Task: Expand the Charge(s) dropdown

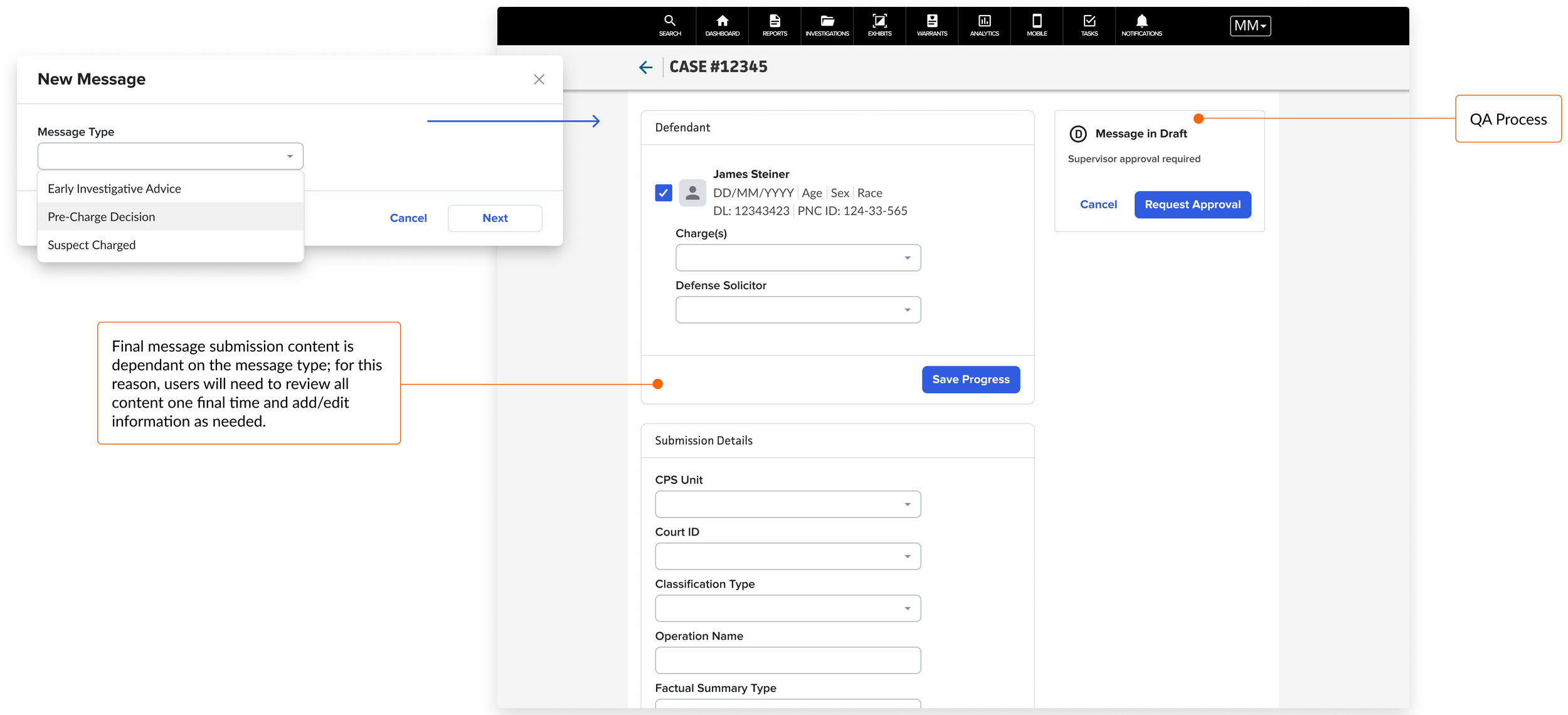Action: pyautogui.click(x=797, y=258)
